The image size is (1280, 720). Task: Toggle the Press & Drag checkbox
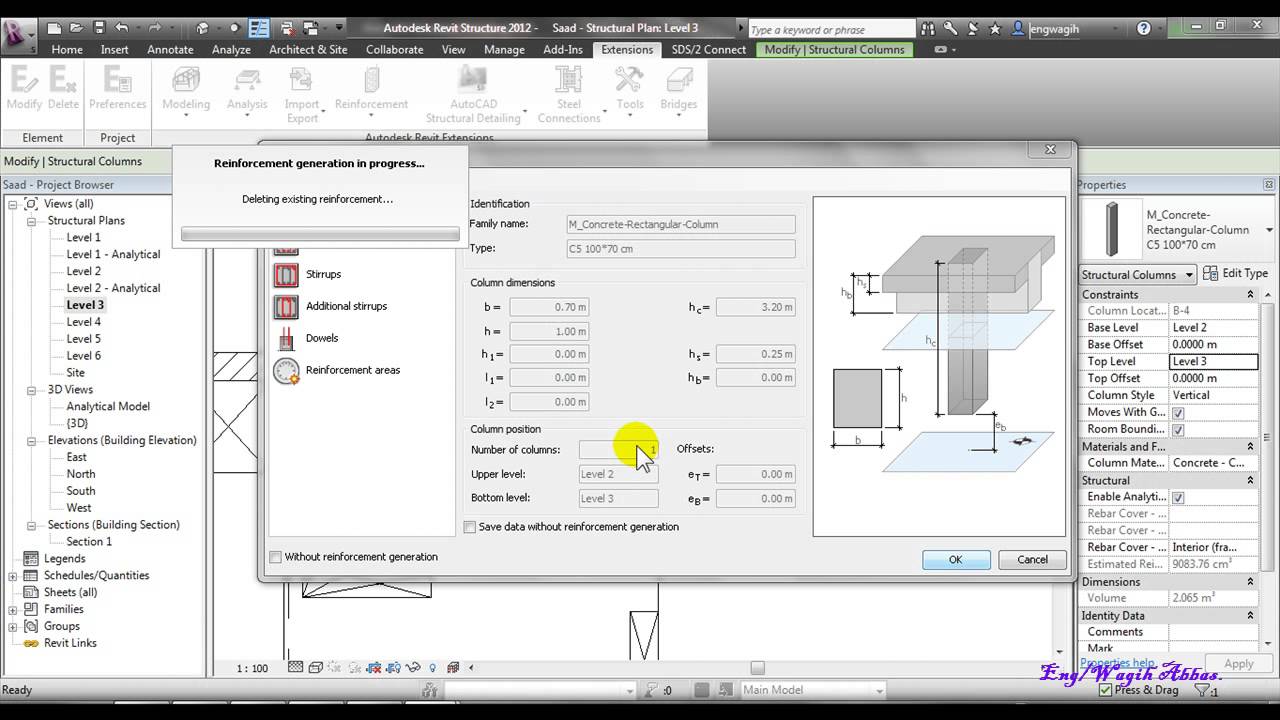[x=1105, y=690]
